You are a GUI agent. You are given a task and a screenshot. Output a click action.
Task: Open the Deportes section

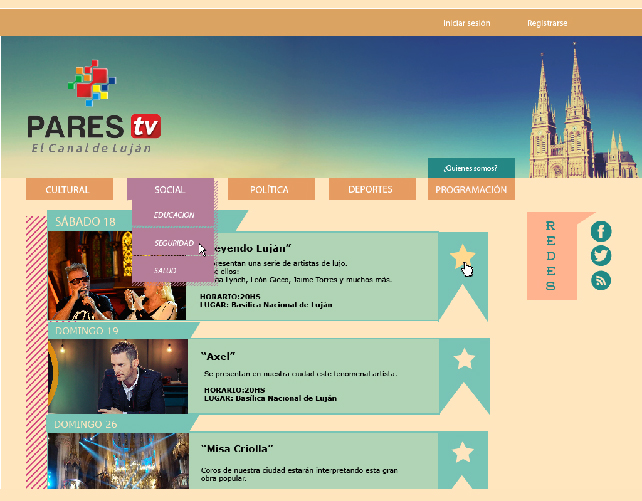[x=370, y=189]
